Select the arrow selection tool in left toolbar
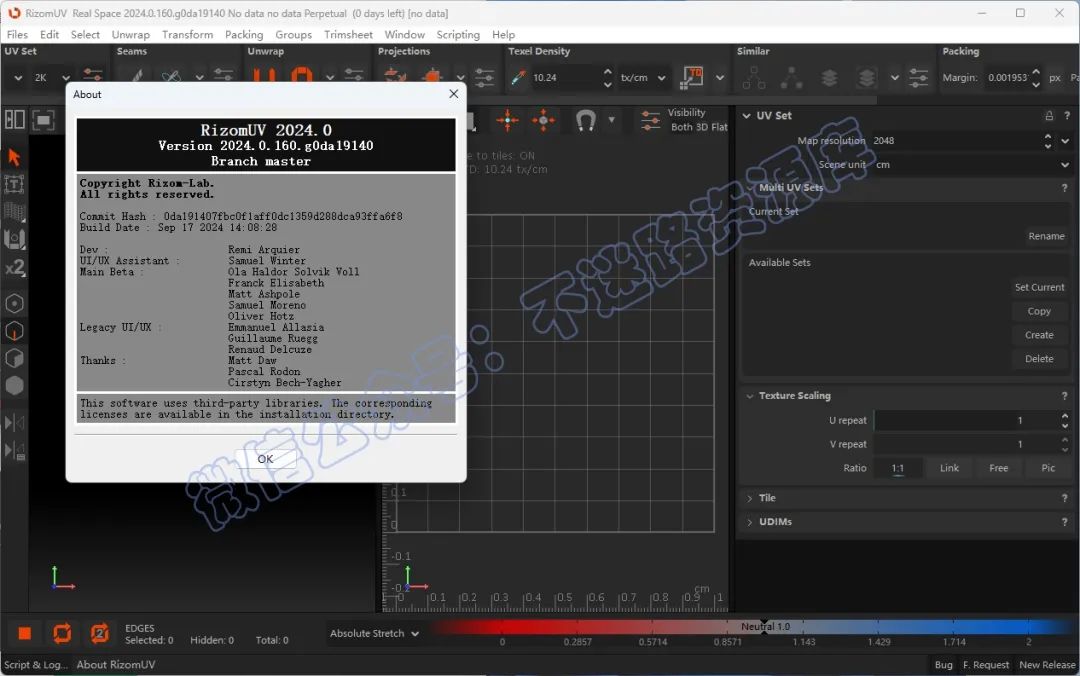This screenshot has height=676, width=1080. click(x=14, y=157)
